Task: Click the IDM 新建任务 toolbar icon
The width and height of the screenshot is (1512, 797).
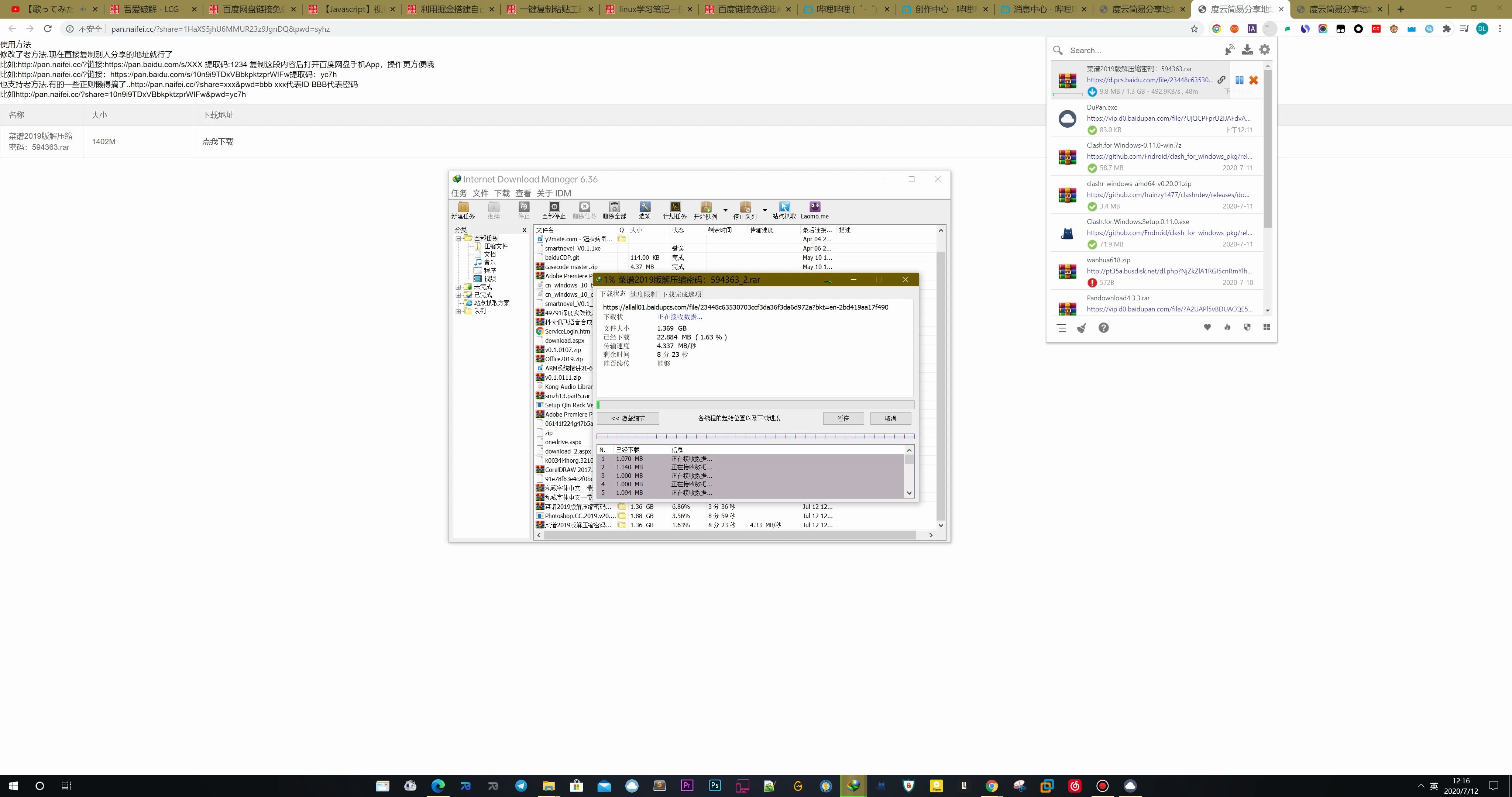Action: 463,210
